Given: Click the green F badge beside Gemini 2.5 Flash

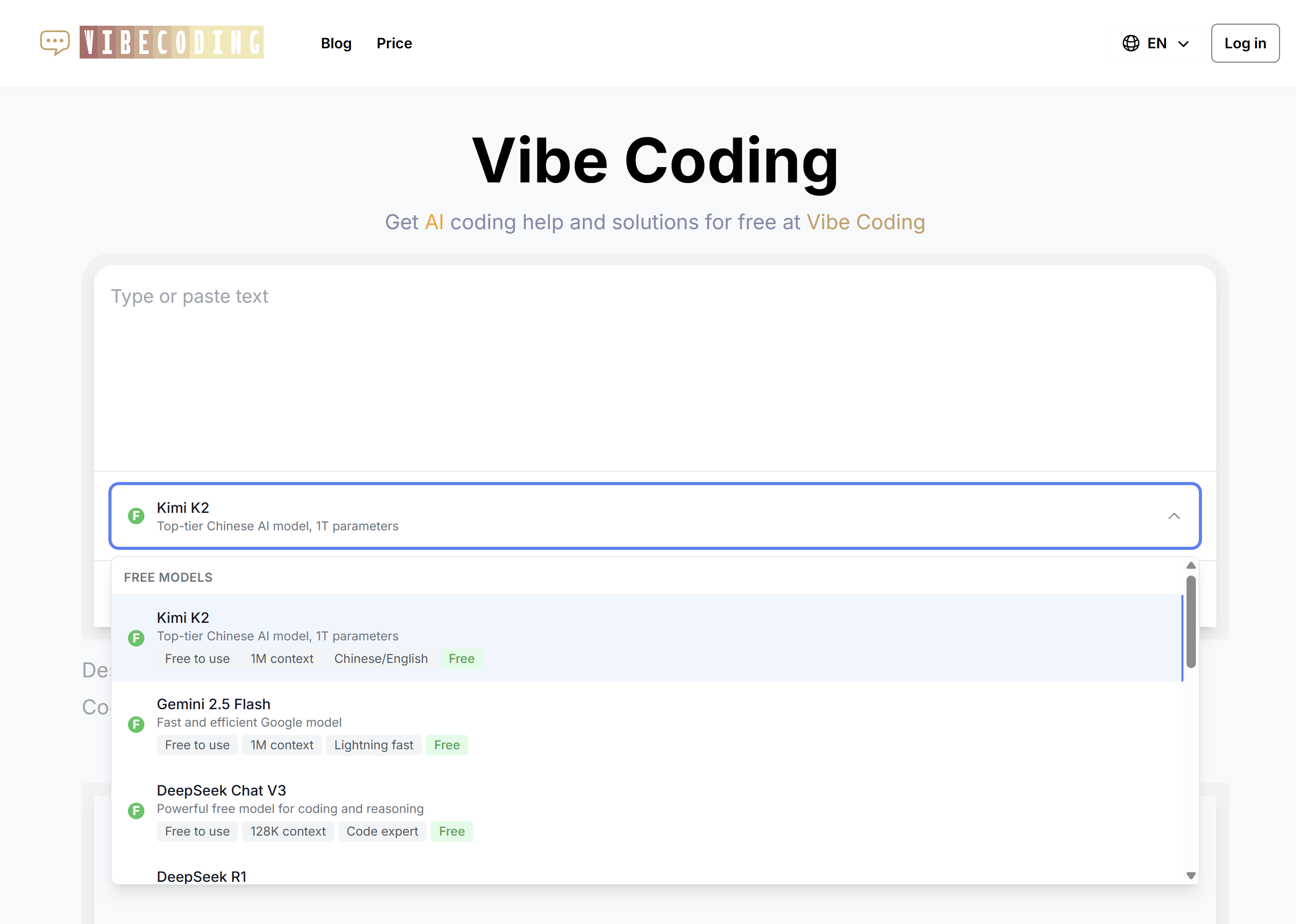Looking at the screenshot, I should [136, 724].
